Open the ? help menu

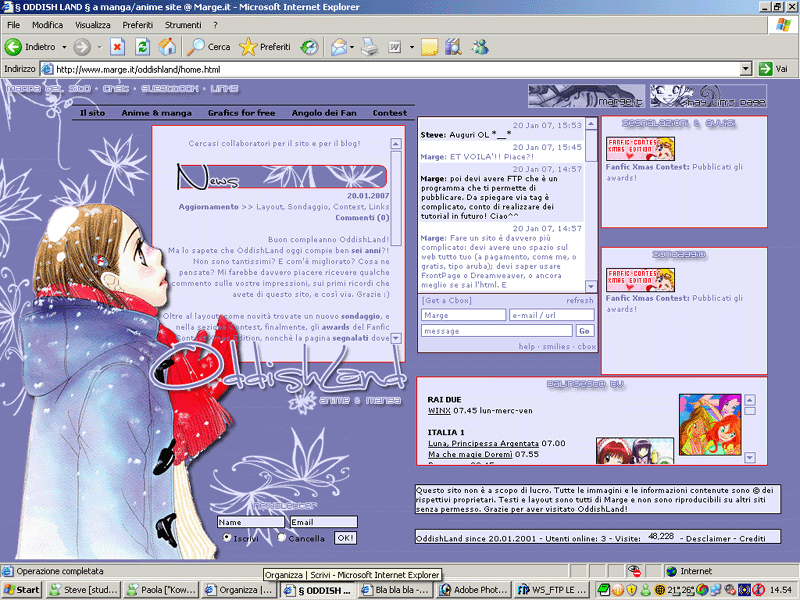point(215,24)
